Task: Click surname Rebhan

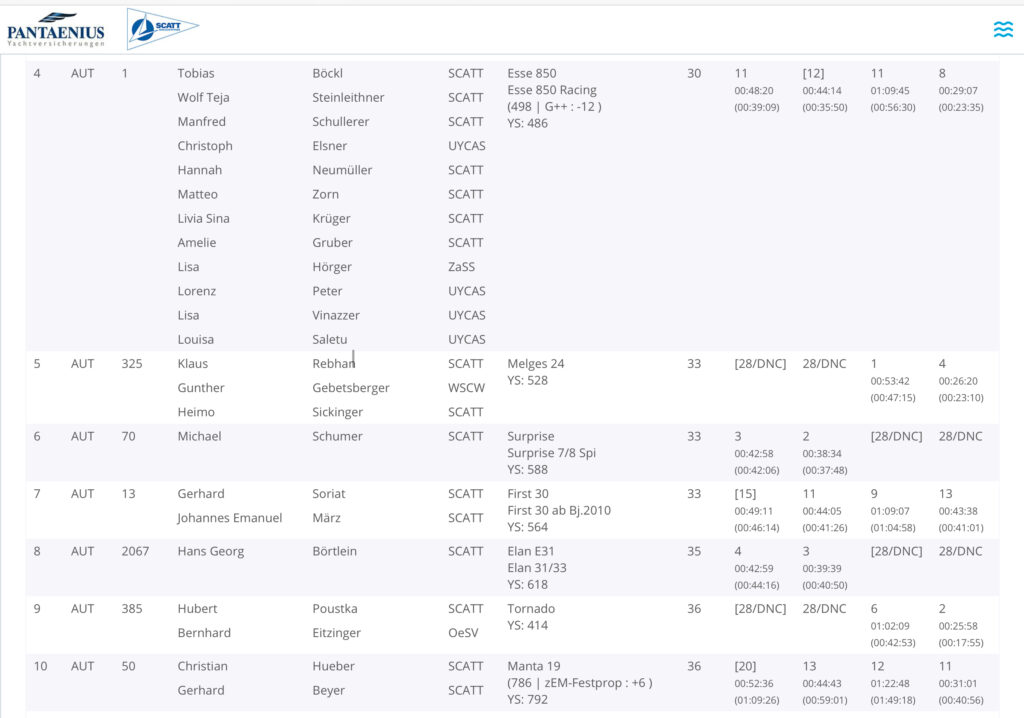Action: pos(333,363)
